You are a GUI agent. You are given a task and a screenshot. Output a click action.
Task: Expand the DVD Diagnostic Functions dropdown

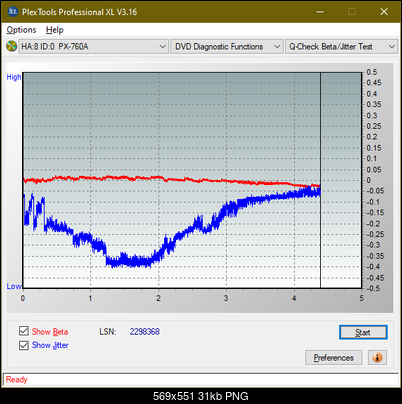(227, 47)
